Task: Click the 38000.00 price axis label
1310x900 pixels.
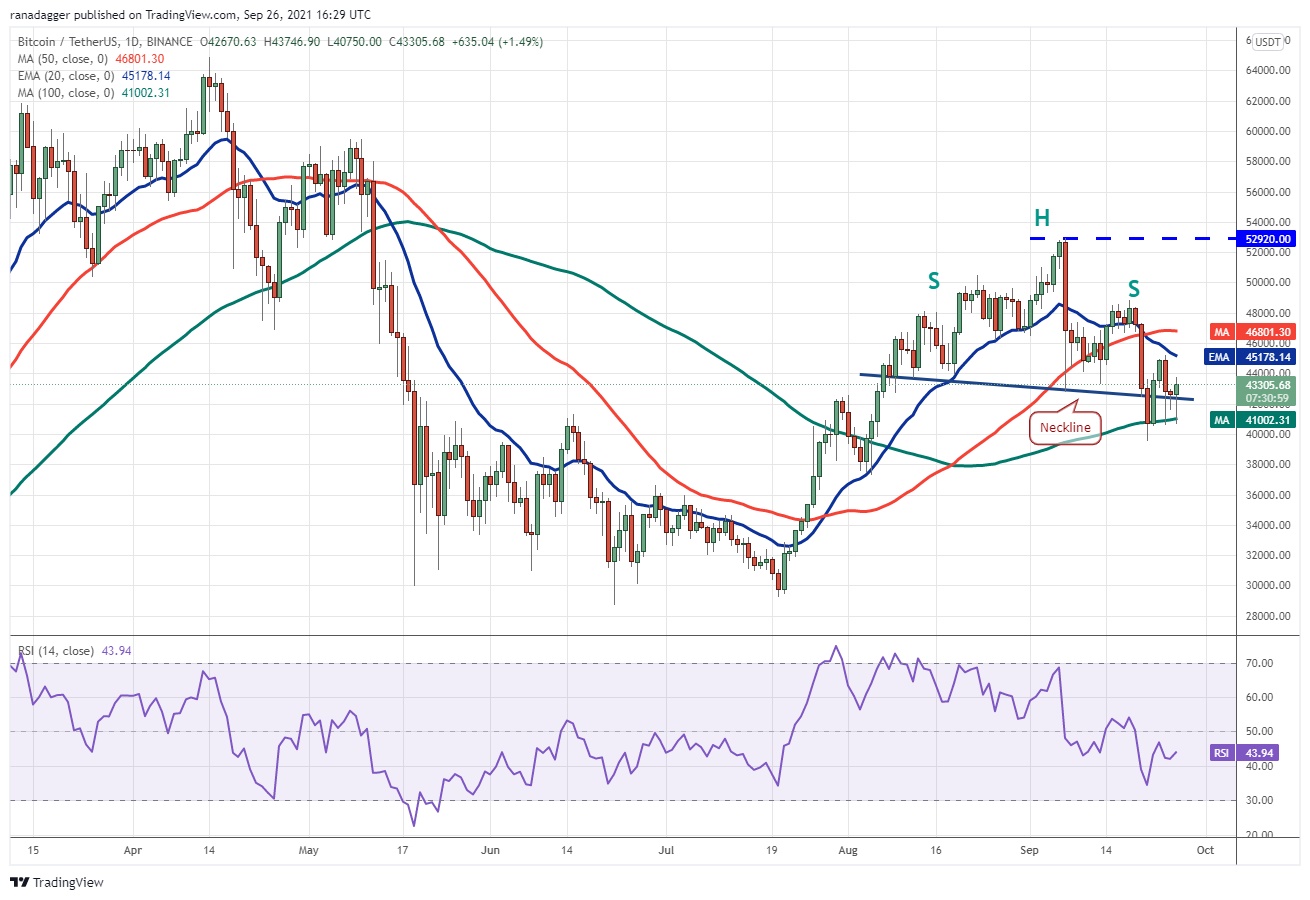Action: 1266,465
